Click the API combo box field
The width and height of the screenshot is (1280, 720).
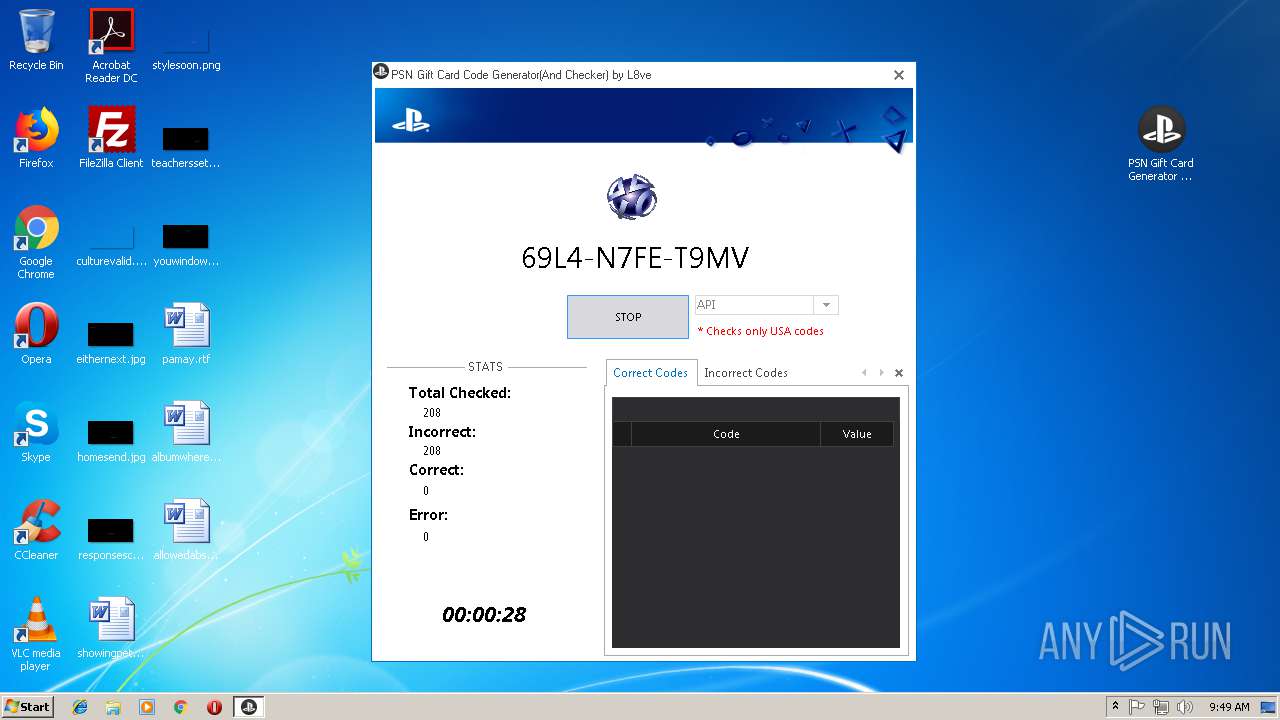tap(755, 305)
